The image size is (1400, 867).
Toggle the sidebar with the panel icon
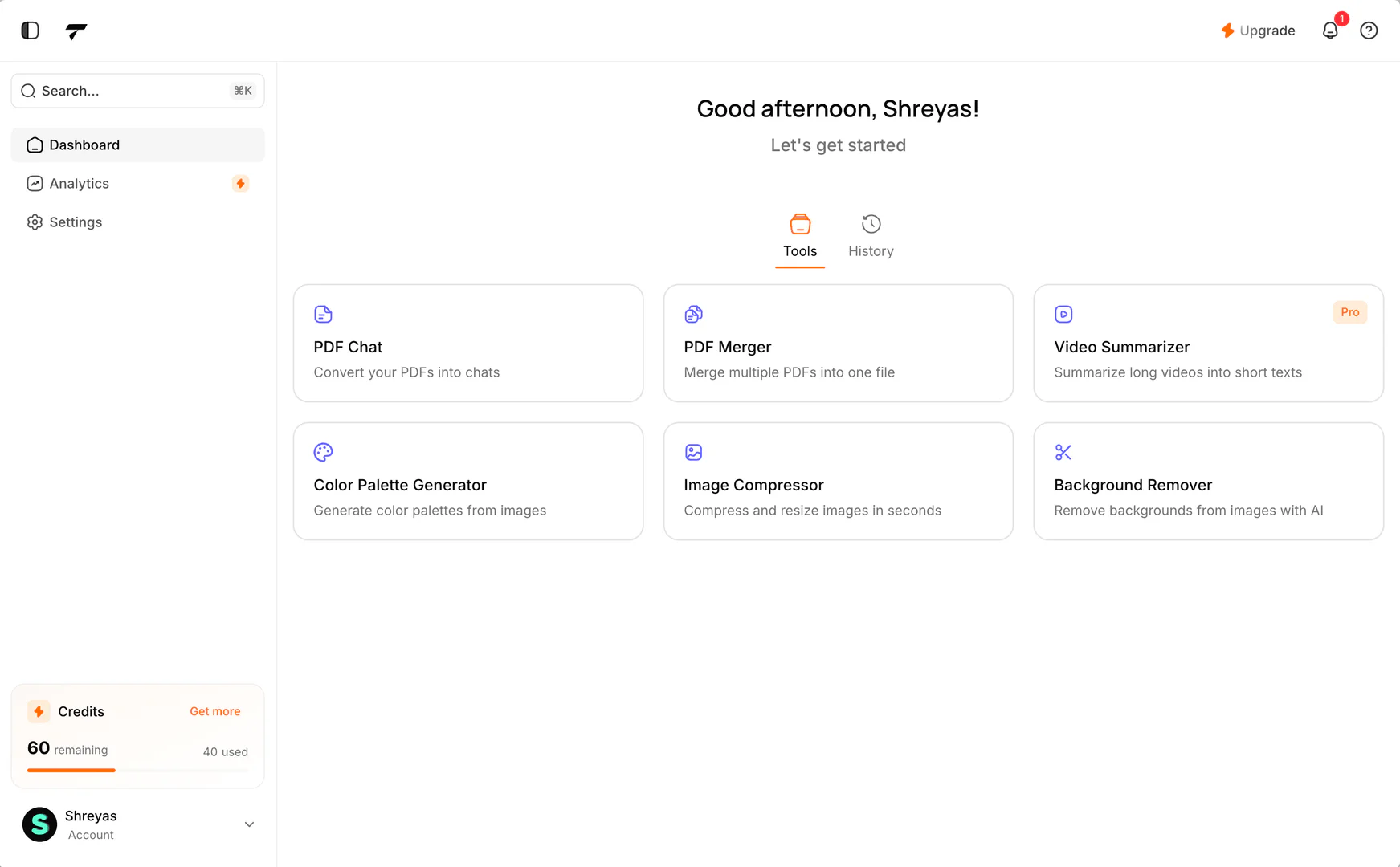click(x=30, y=31)
